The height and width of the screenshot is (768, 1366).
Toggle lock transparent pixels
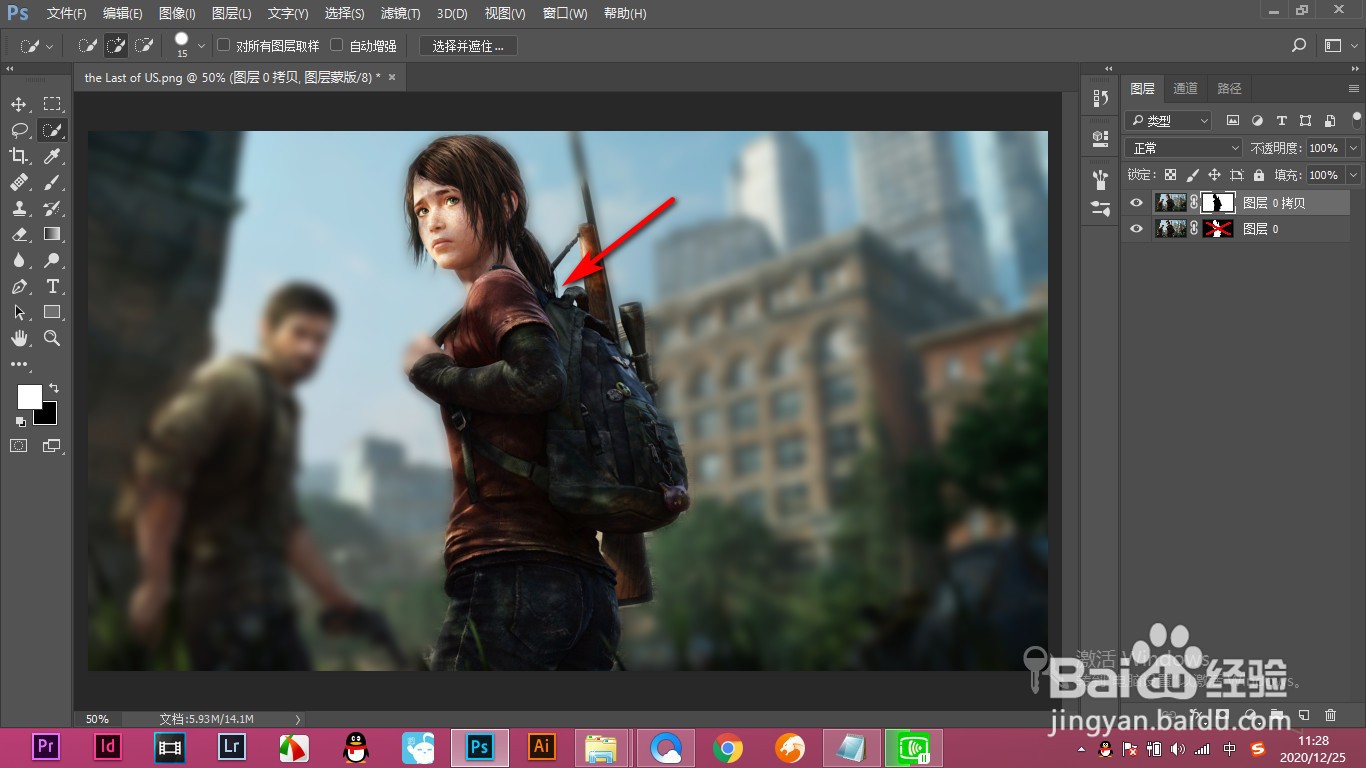[x=1170, y=175]
